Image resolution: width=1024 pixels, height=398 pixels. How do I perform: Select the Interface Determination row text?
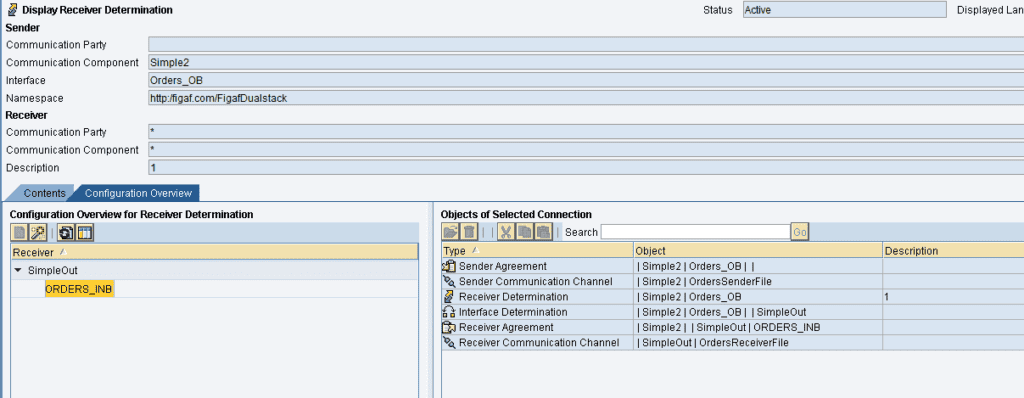pyautogui.click(x=513, y=312)
